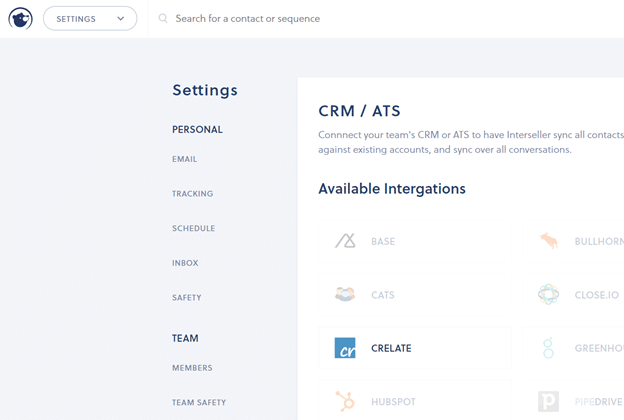Image resolution: width=624 pixels, height=420 pixels.
Task: Click the Close.io logo icon
Action: pos(548,294)
